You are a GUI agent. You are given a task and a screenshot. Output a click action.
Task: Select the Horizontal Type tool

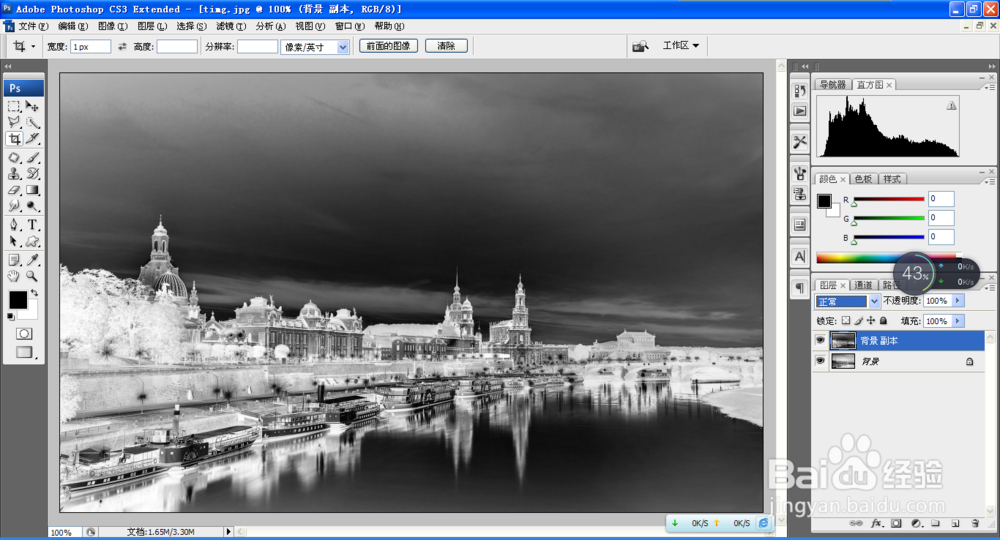tap(32, 224)
